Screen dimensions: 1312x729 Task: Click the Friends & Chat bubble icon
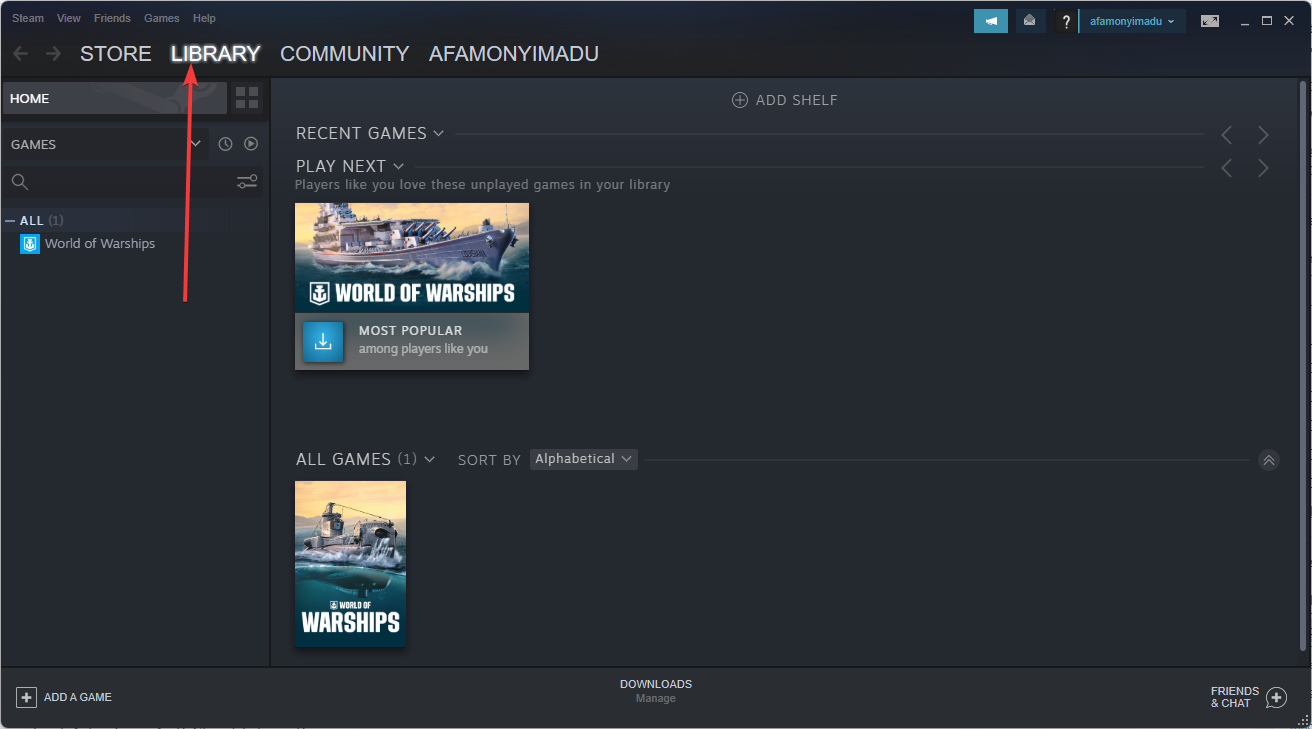click(x=1276, y=697)
